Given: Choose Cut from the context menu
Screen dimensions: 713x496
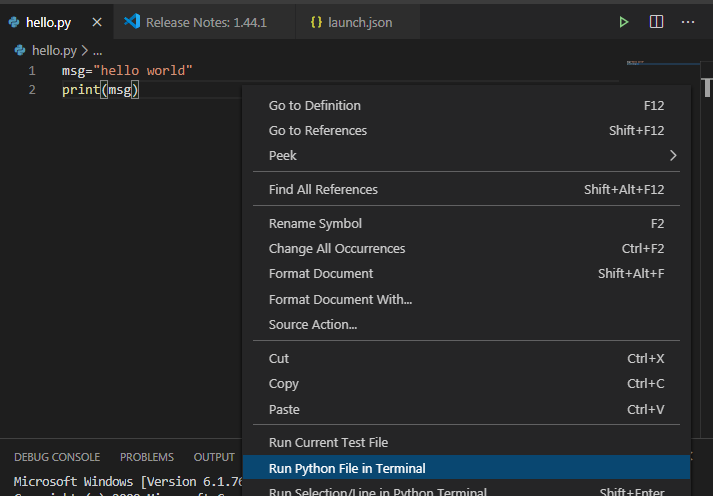Looking at the screenshot, I should click(x=467, y=359).
